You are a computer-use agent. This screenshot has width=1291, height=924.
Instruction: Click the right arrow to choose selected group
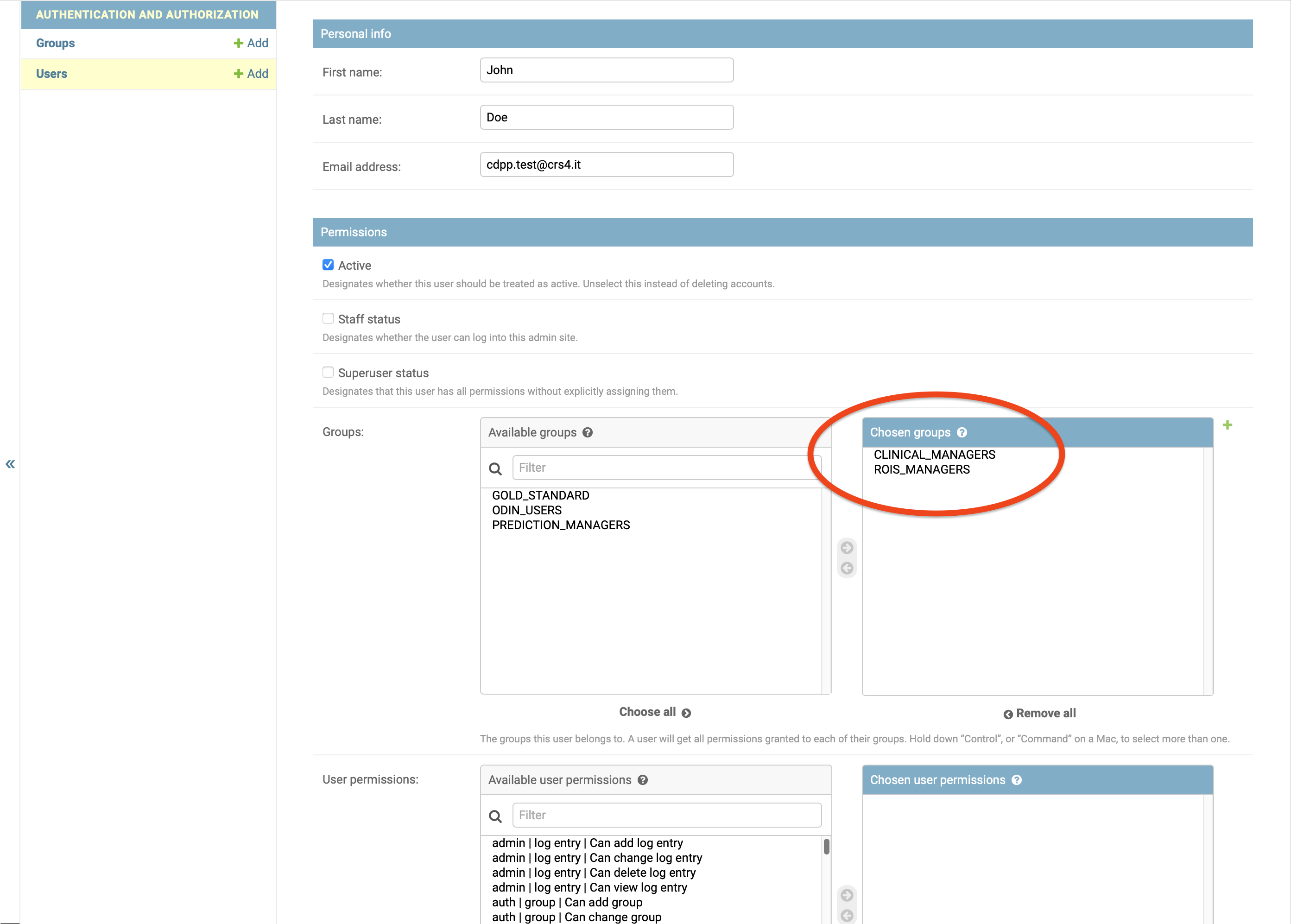click(x=847, y=547)
